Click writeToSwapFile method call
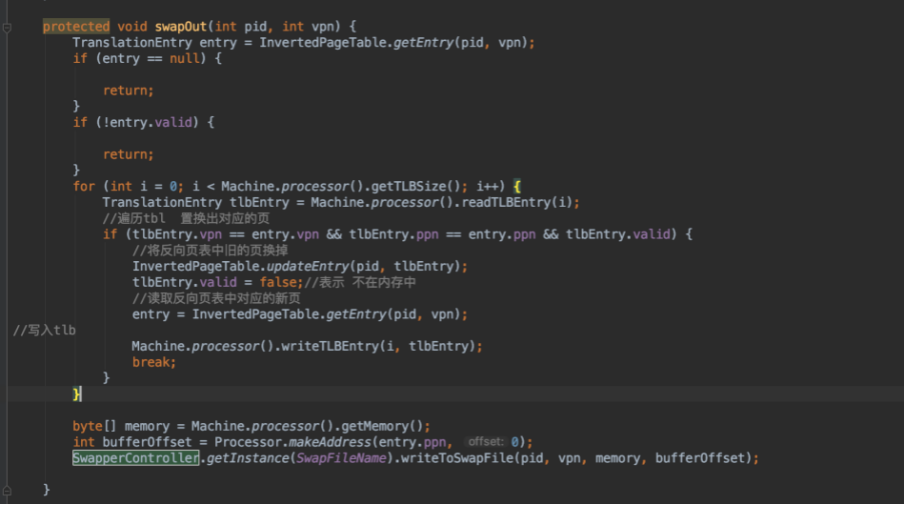 (455, 458)
